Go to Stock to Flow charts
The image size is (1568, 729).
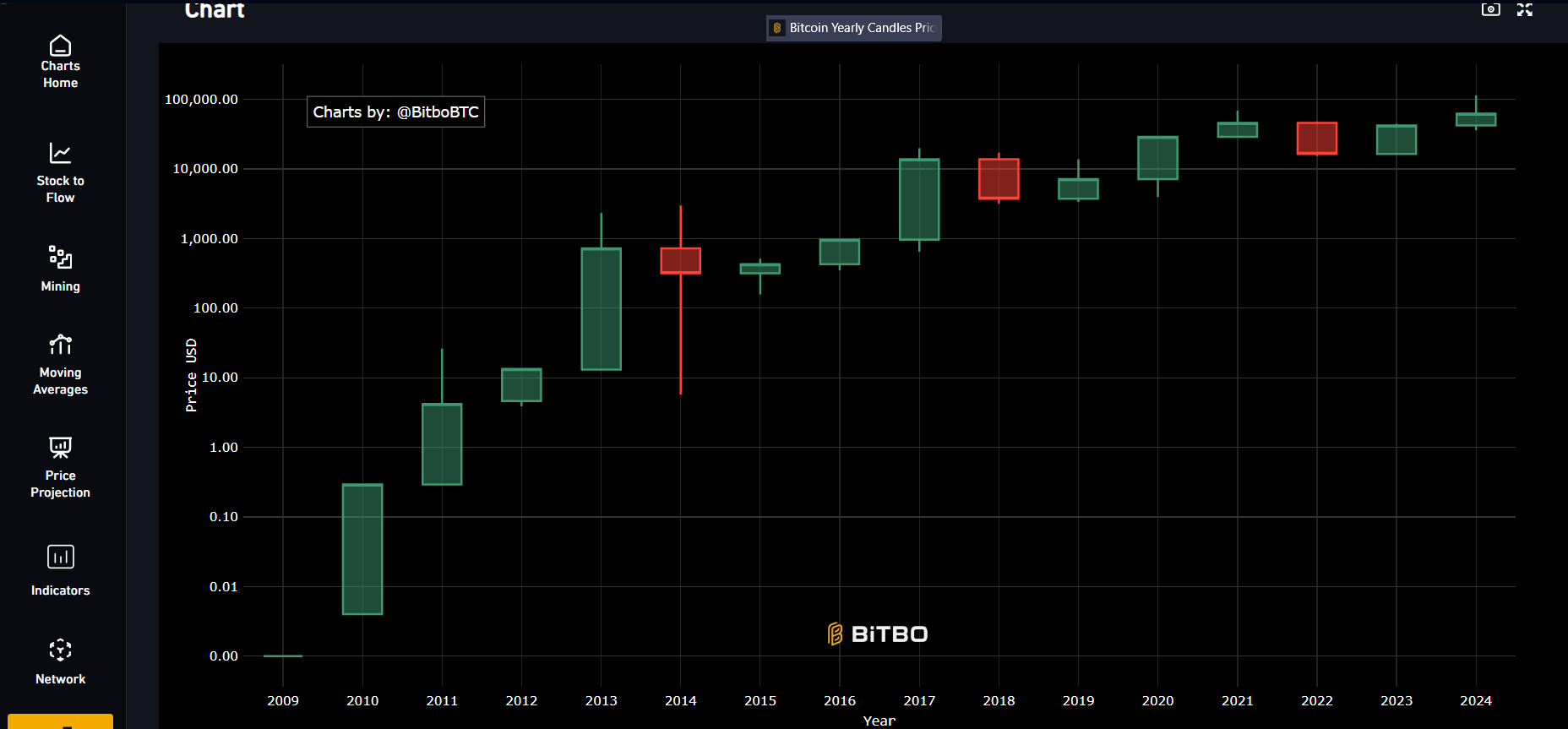pos(60,153)
